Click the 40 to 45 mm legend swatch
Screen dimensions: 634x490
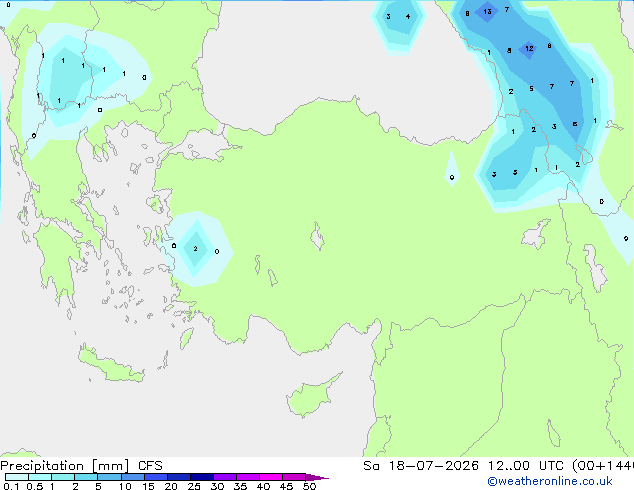(x=271, y=477)
